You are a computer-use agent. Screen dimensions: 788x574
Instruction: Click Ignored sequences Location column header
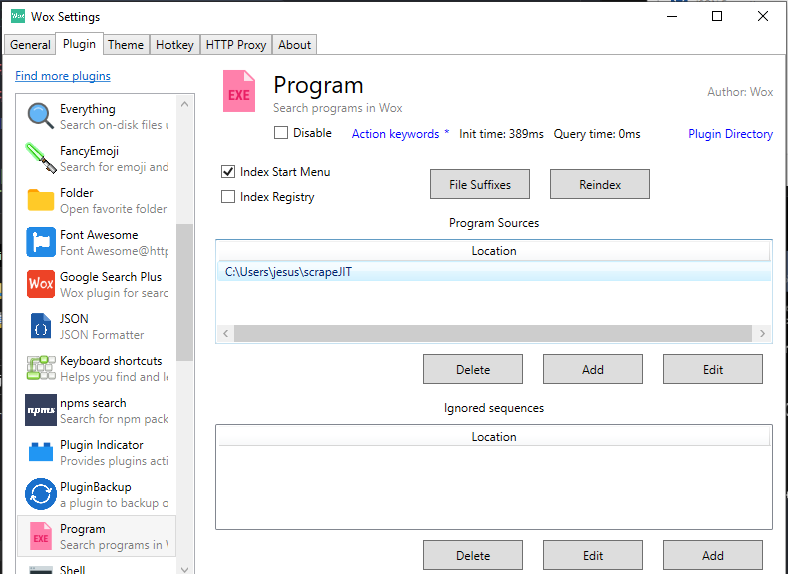pos(494,437)
